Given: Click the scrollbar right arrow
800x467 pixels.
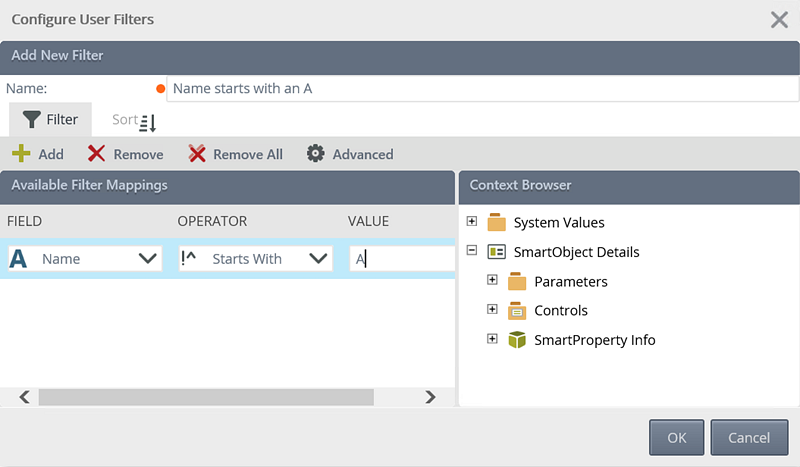Looking at the screenshot, I should click(431, 397).
